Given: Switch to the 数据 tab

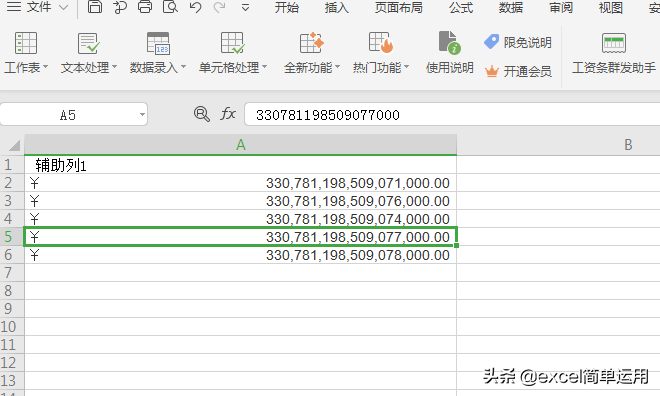Looking at the screenshot, I should [x=511, y=7].
